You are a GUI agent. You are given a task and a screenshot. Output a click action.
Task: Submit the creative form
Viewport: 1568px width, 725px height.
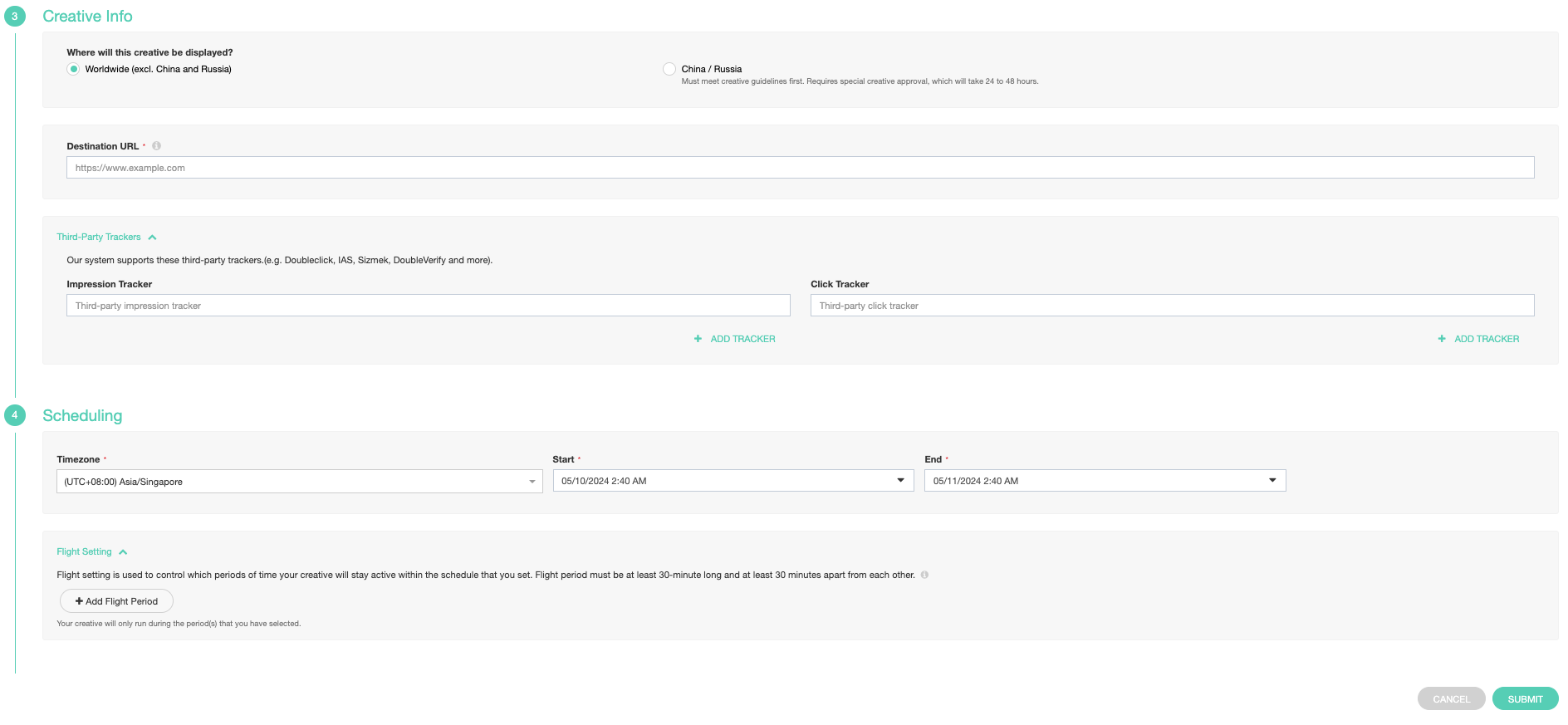coord(1525,699)
